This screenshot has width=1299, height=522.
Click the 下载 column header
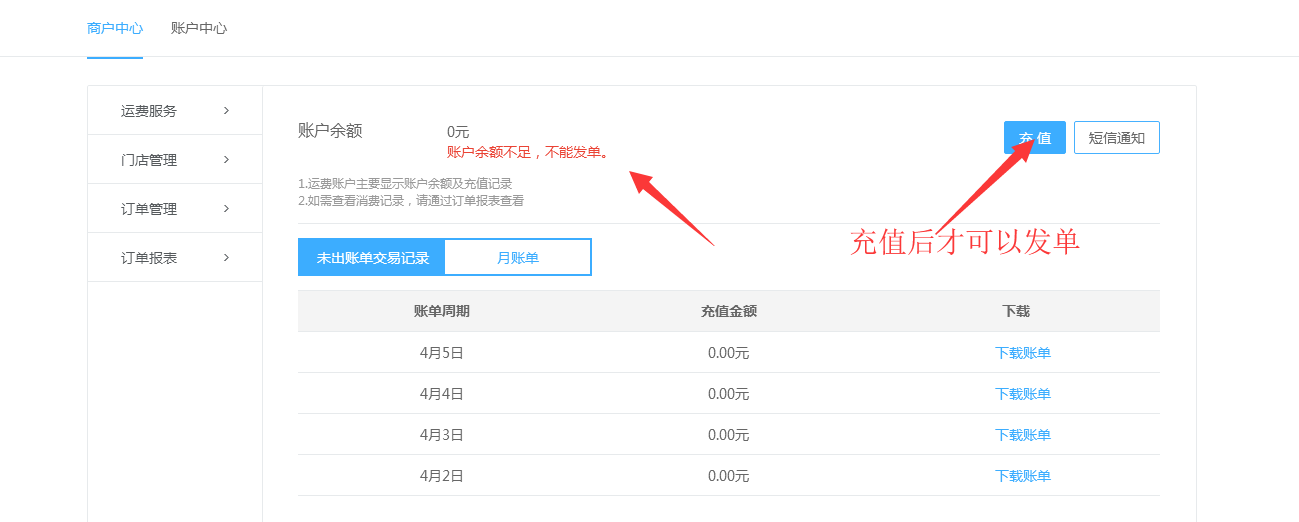coord(1016,311)
